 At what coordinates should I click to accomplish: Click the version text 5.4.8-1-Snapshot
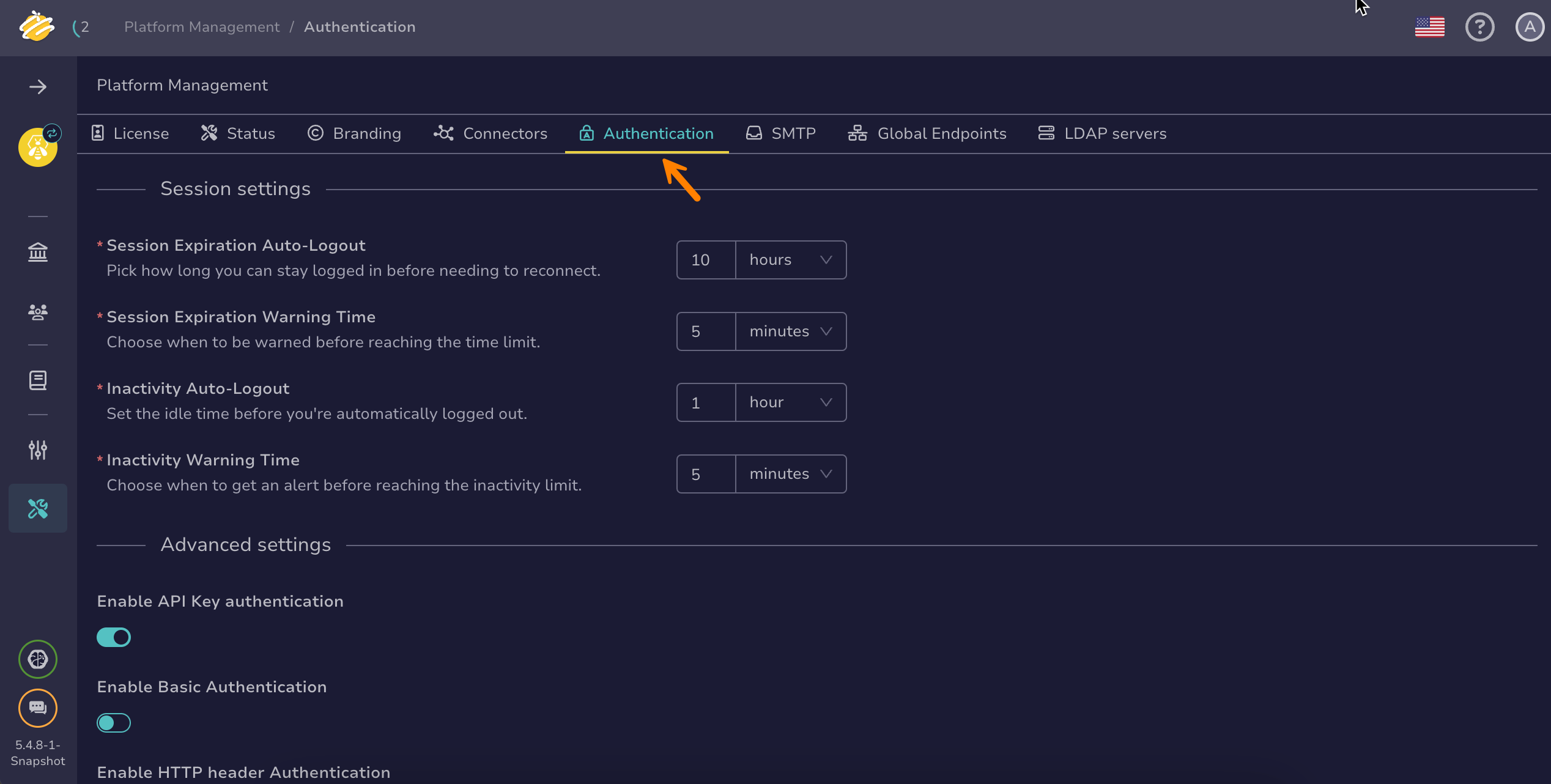click(x=38, y=753)
